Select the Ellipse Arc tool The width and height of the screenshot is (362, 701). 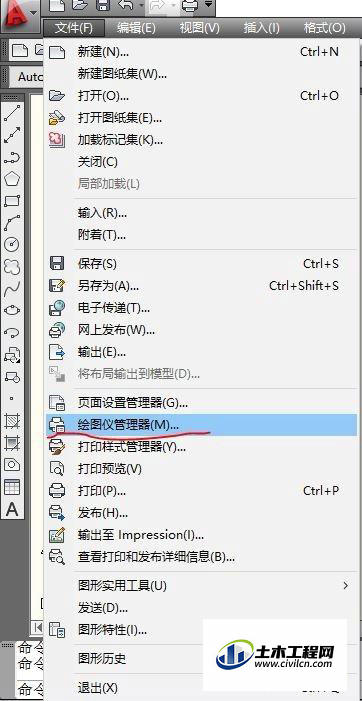click(12, 333)
